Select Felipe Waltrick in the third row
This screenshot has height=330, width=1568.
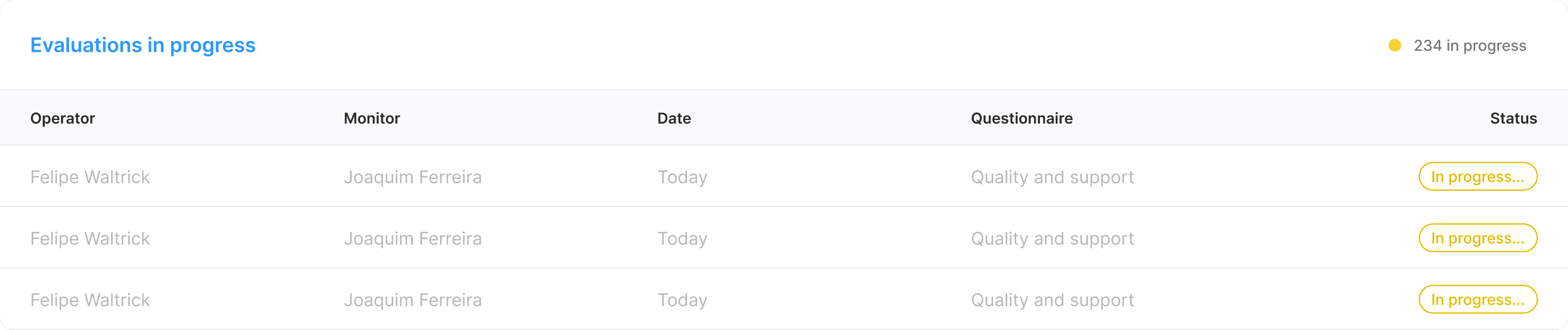tap(90, 300)
